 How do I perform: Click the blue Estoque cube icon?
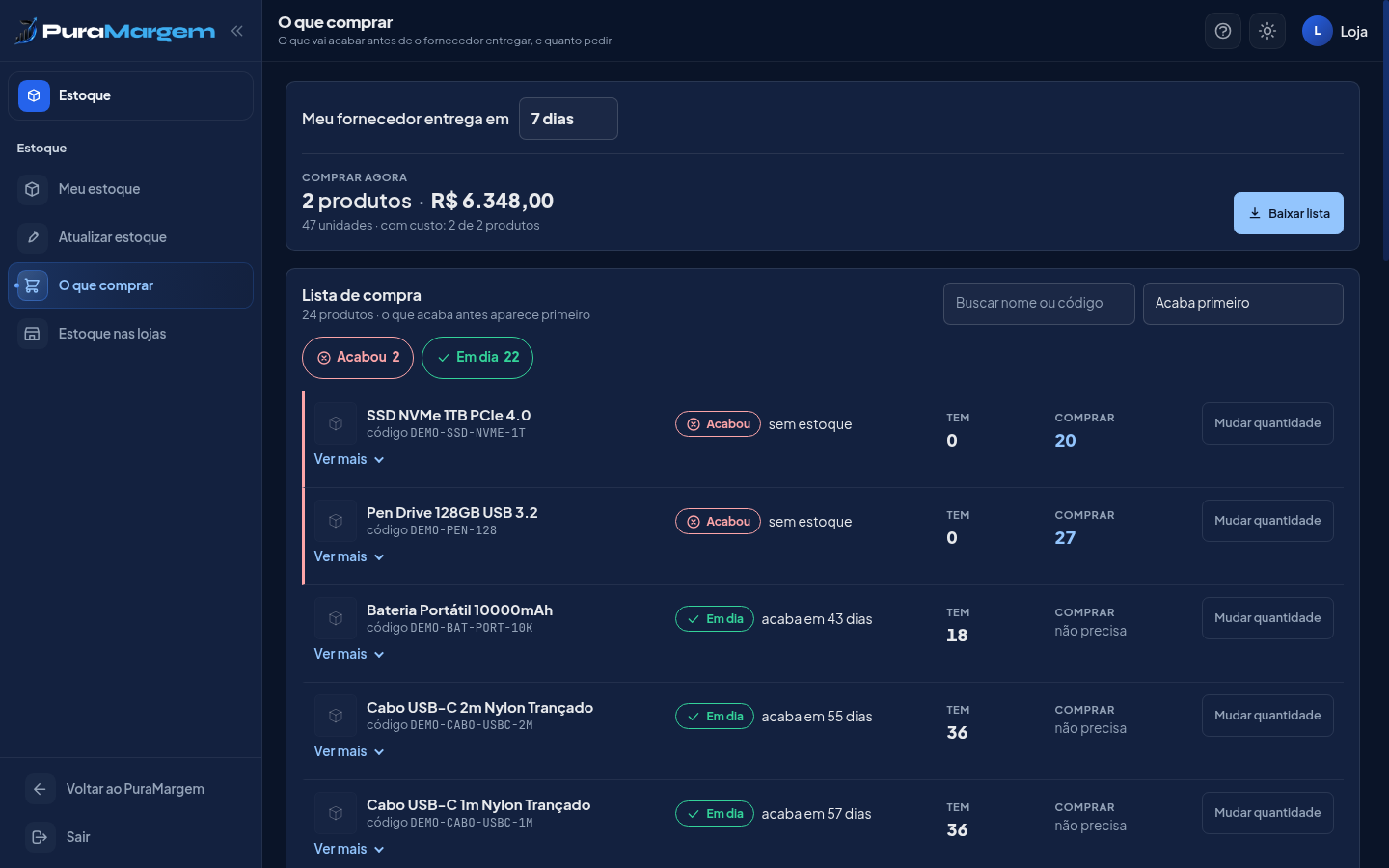point(34,95)
